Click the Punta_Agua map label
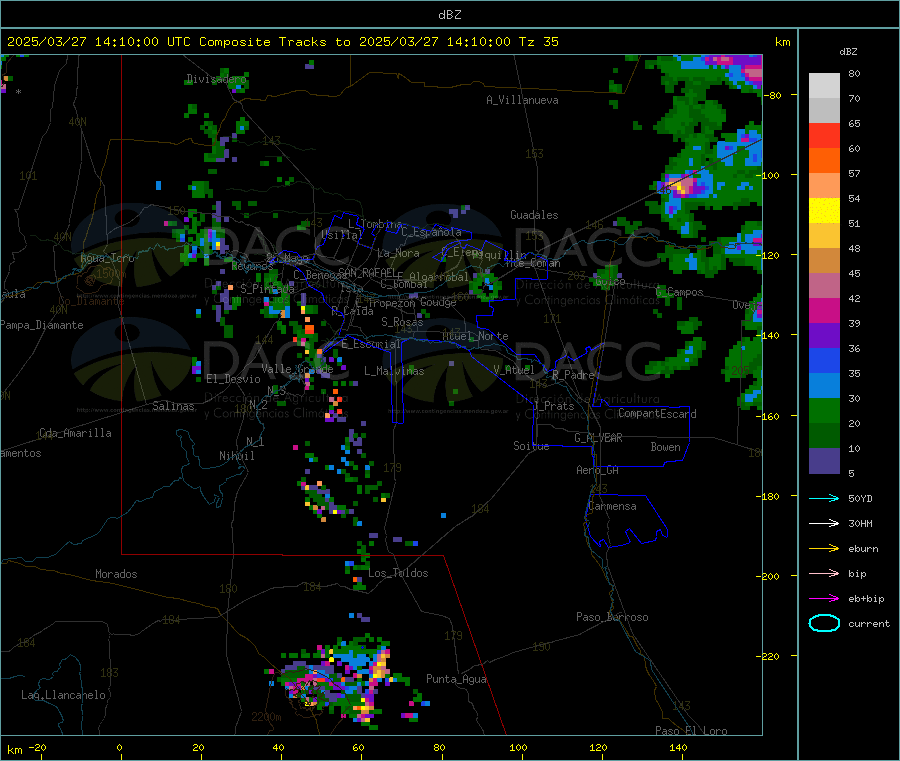Image resolution: width=900 pixels, height=761 pixels. coord(456,679)
